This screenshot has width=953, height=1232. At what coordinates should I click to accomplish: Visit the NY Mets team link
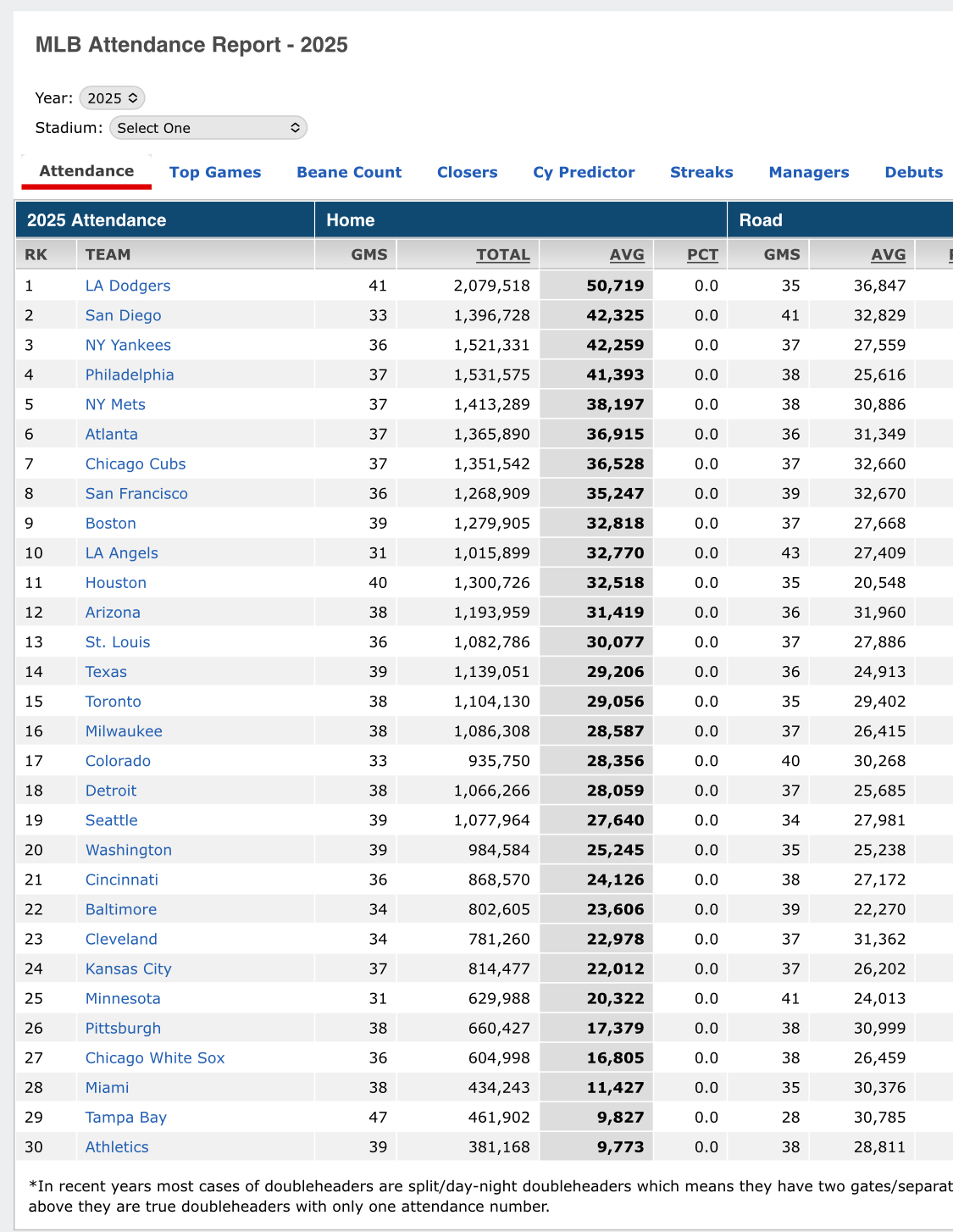point(115,404)
